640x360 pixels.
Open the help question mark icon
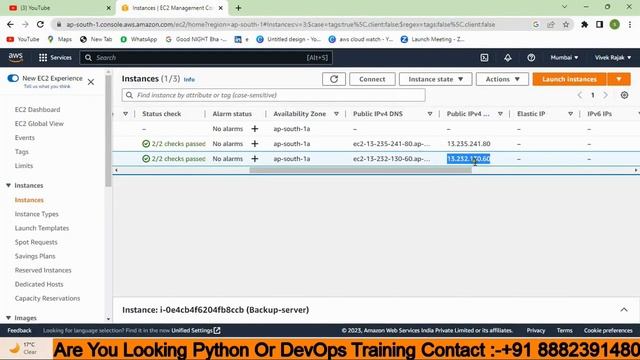pyautogui.click(x=531, y=58)
